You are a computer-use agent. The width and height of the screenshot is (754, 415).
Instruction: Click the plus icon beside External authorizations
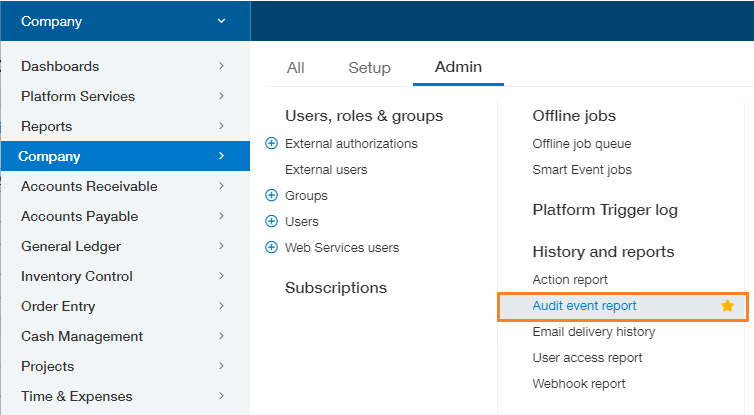click(x=271, y=143)
